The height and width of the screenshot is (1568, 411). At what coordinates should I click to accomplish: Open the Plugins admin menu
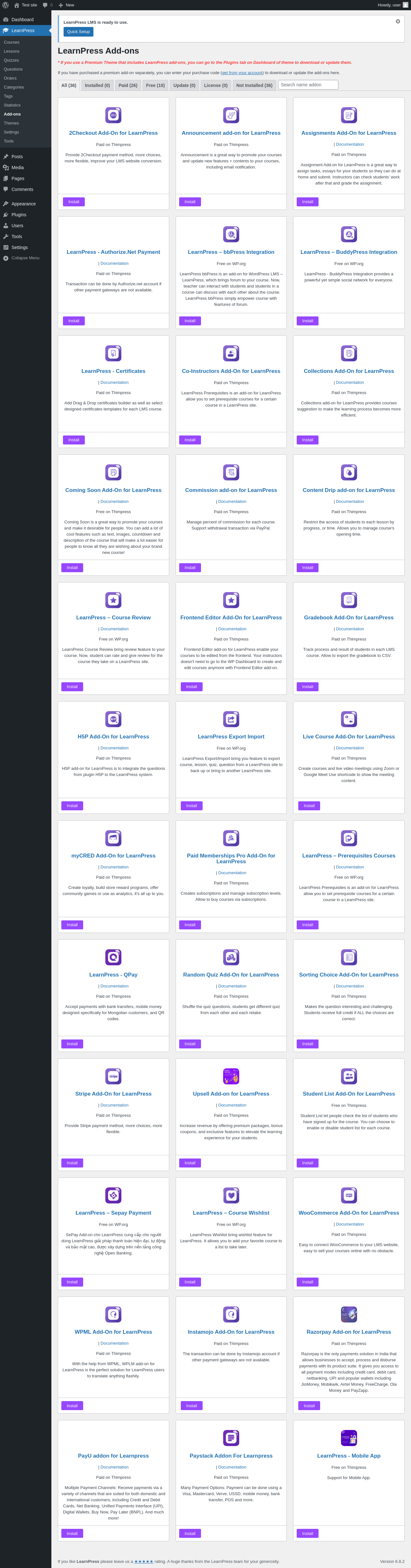(26, 214)
